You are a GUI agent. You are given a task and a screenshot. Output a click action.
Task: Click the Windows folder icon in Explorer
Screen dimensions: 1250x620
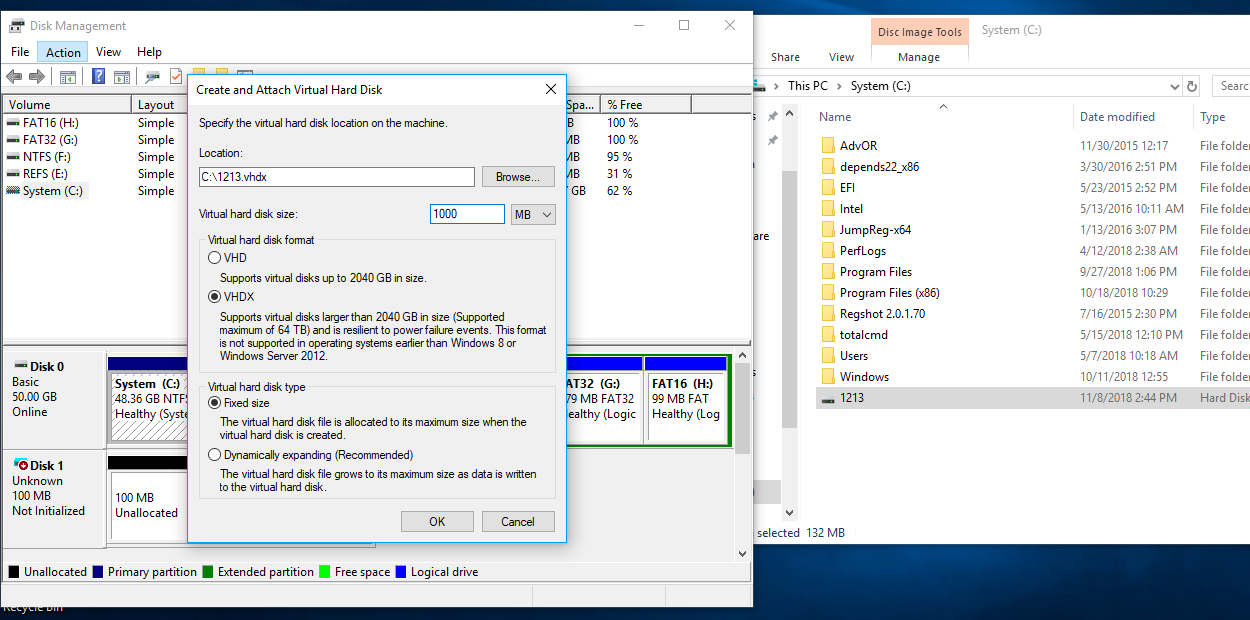[x=827, y=376]
